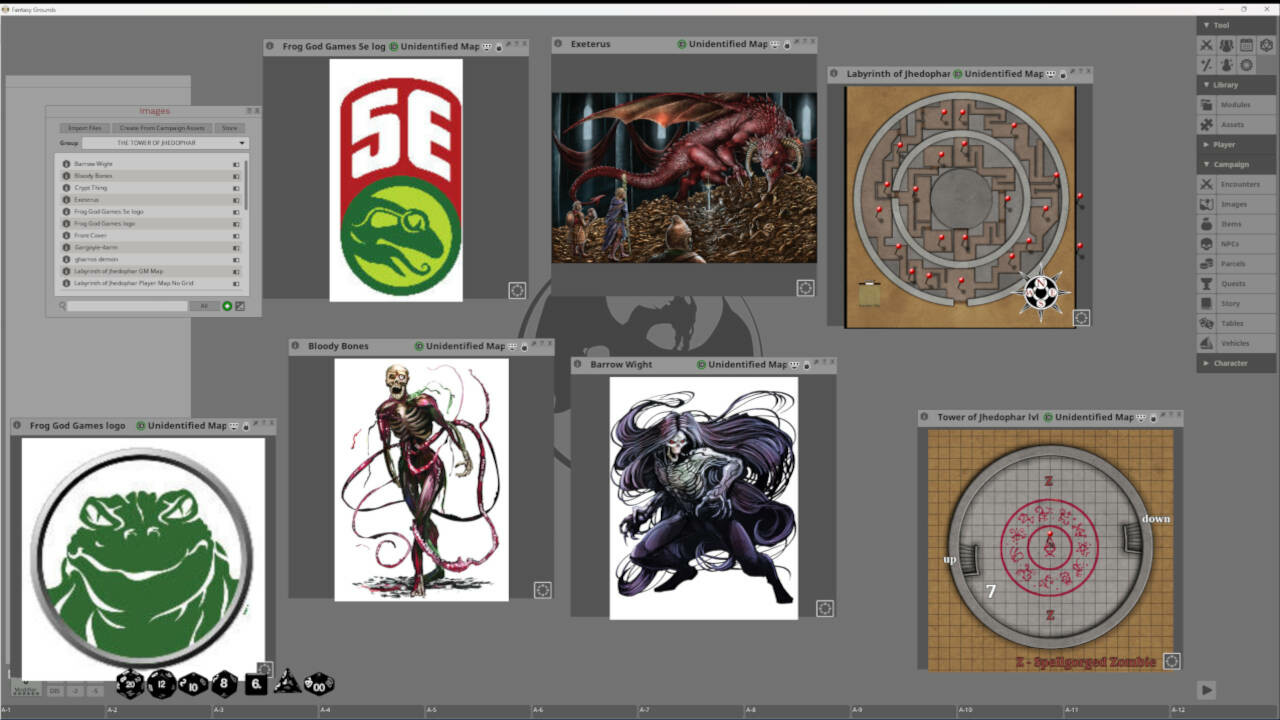Click the Import Files button
Image resolution: width=1280 pixels, height=720 pixels.
click(85, 128)
